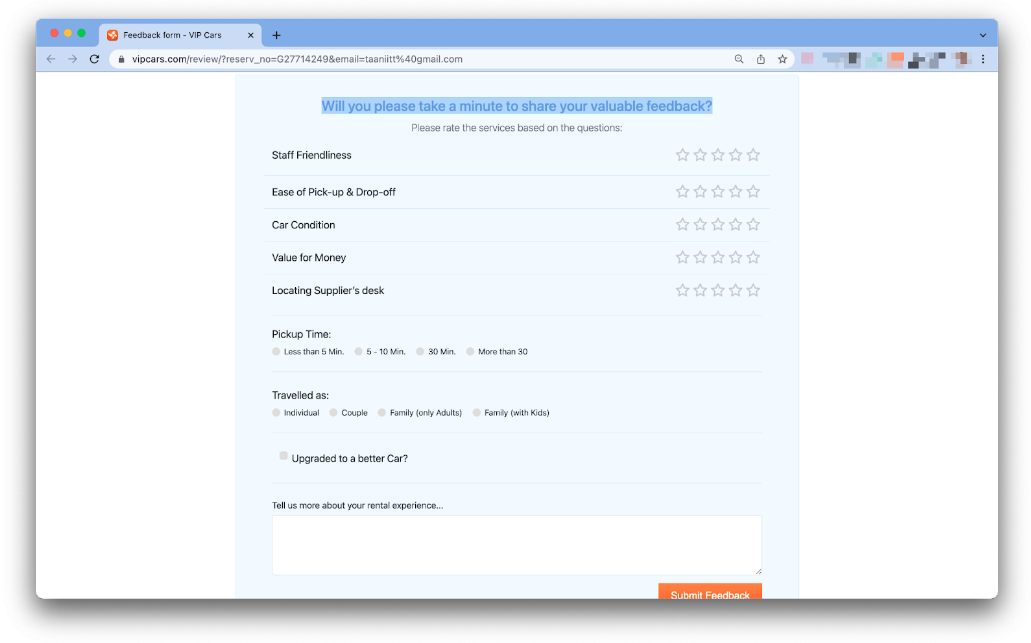1031x643 pixels.
Task: Select Less than 5 Min. pickup time
Action: click(x=276, y=352)
